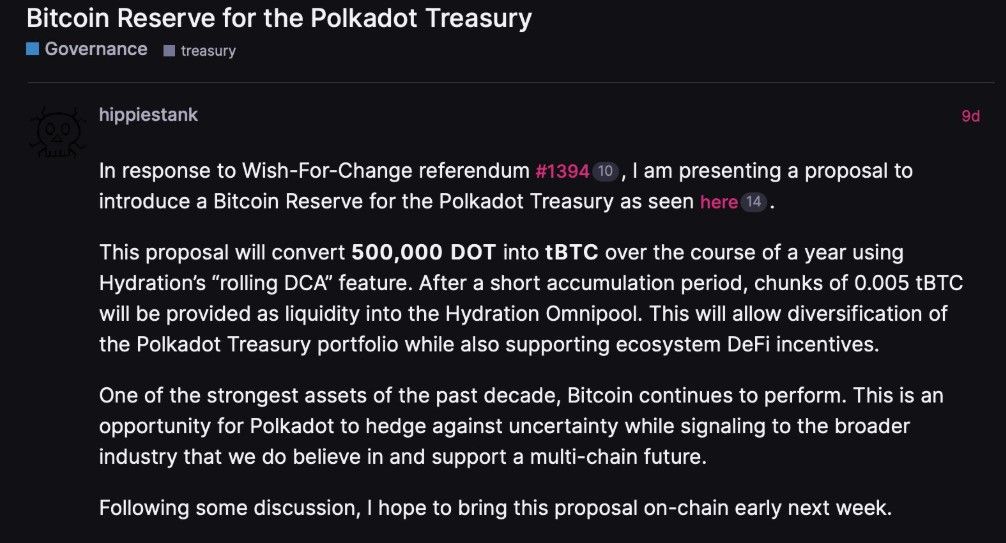Image resolution: width=1006 pixels, height=543 pixels.
Task: Open hippiestank's skull avatar
Action: (x=58, y=134)
